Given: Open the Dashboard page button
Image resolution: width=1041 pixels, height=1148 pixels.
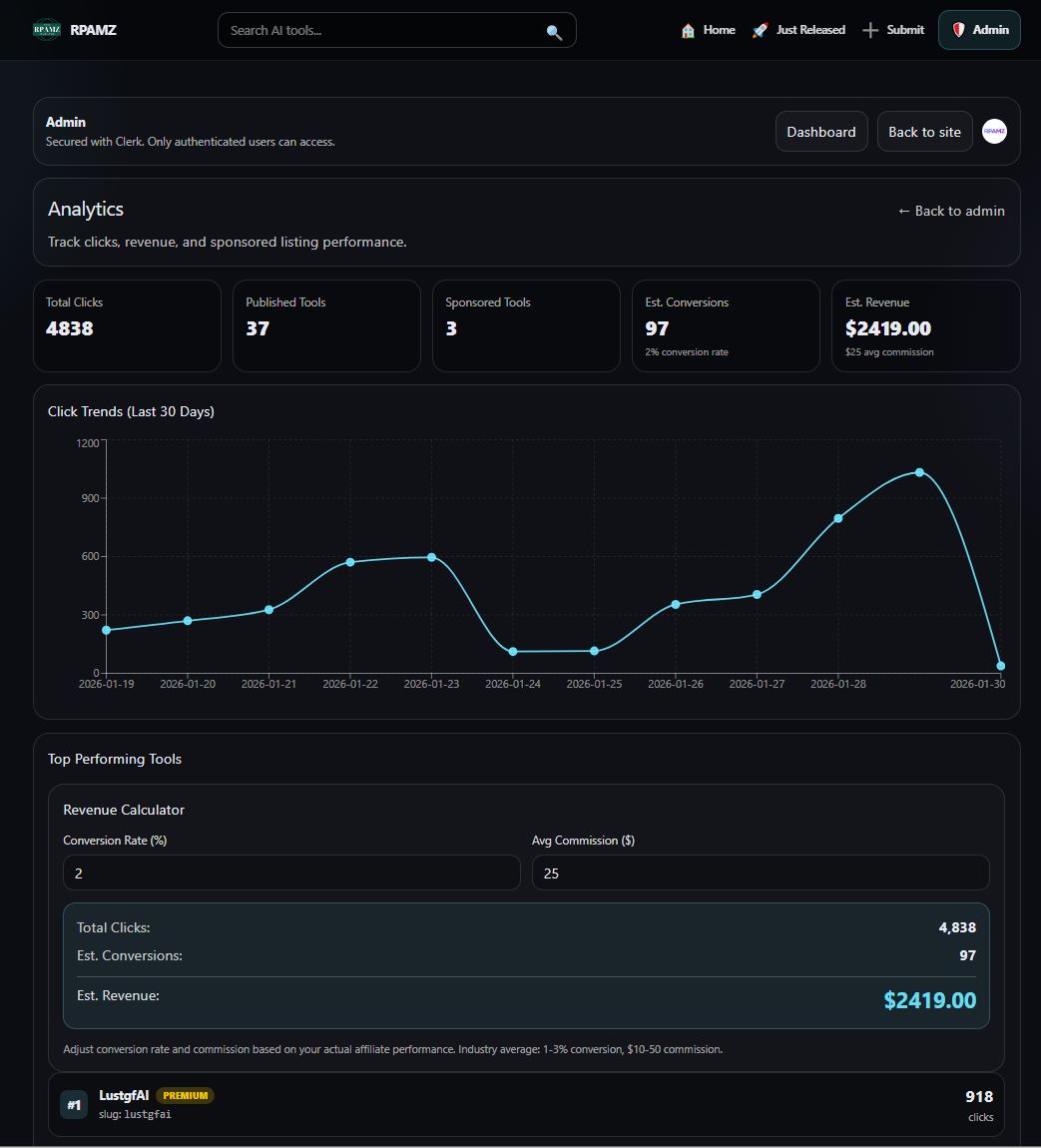Looking at the screenshot, I should 820,132.
